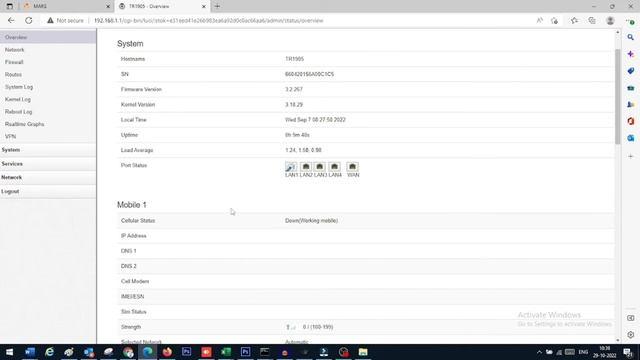Click the Not secure warning icon
The width and height of the screenshot is (640, 360).
coord(50,20)
